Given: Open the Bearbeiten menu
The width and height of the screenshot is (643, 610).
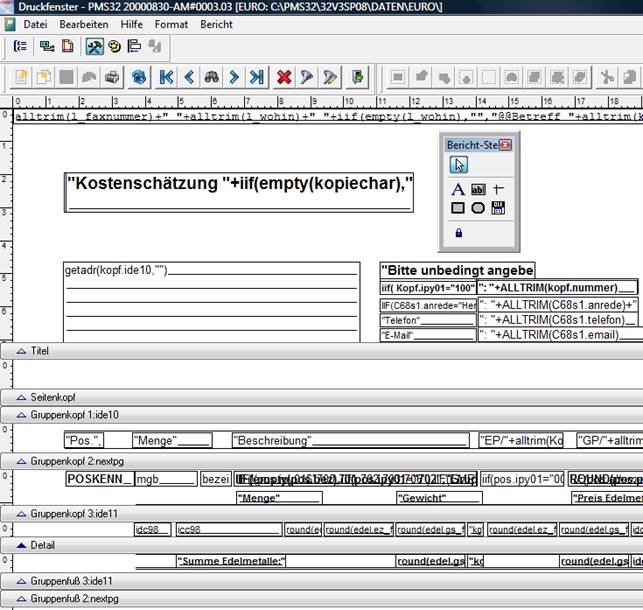Looking at the screenshot, I should [84, 23].
